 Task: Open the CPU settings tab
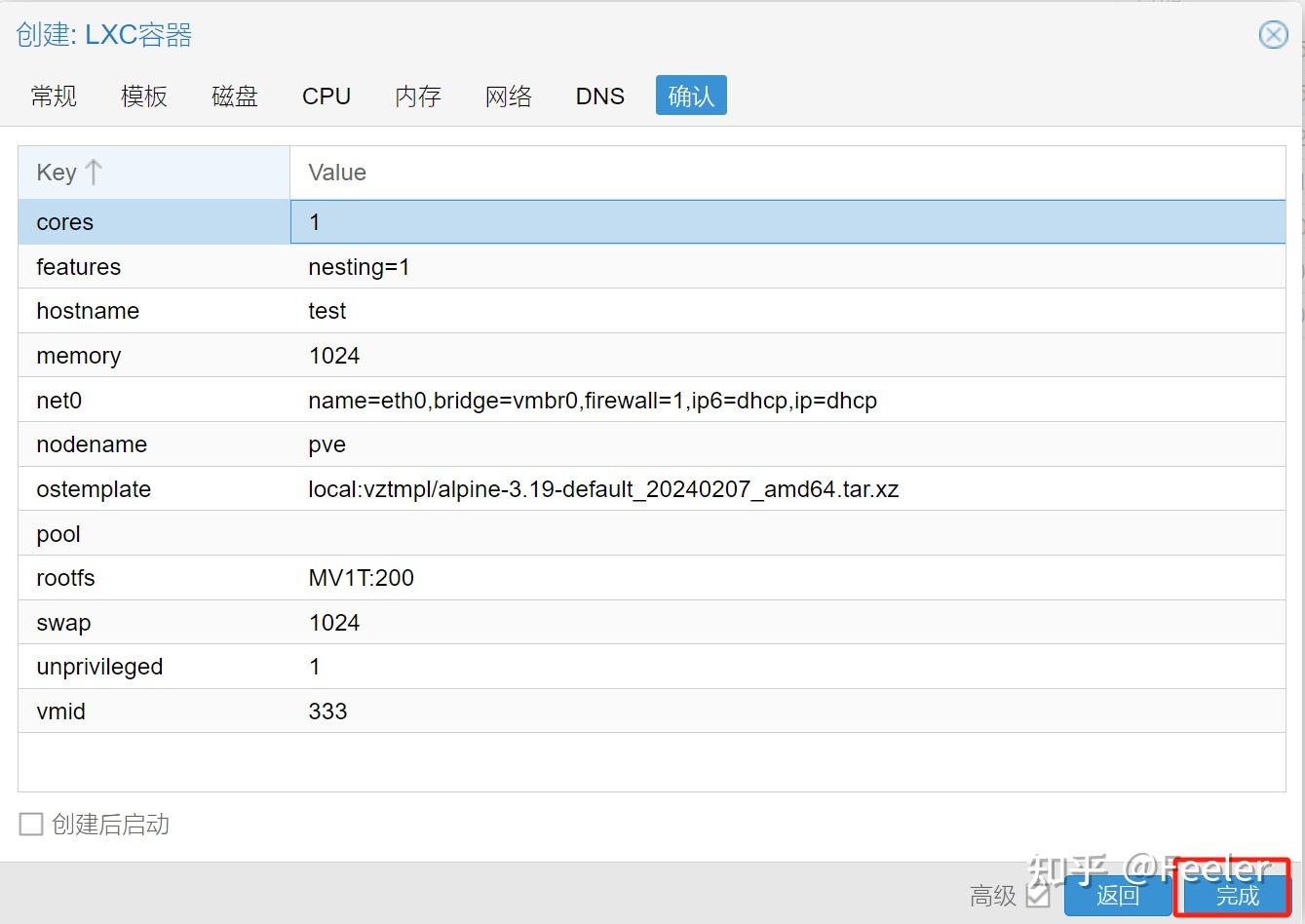click(x=326, y=96)
